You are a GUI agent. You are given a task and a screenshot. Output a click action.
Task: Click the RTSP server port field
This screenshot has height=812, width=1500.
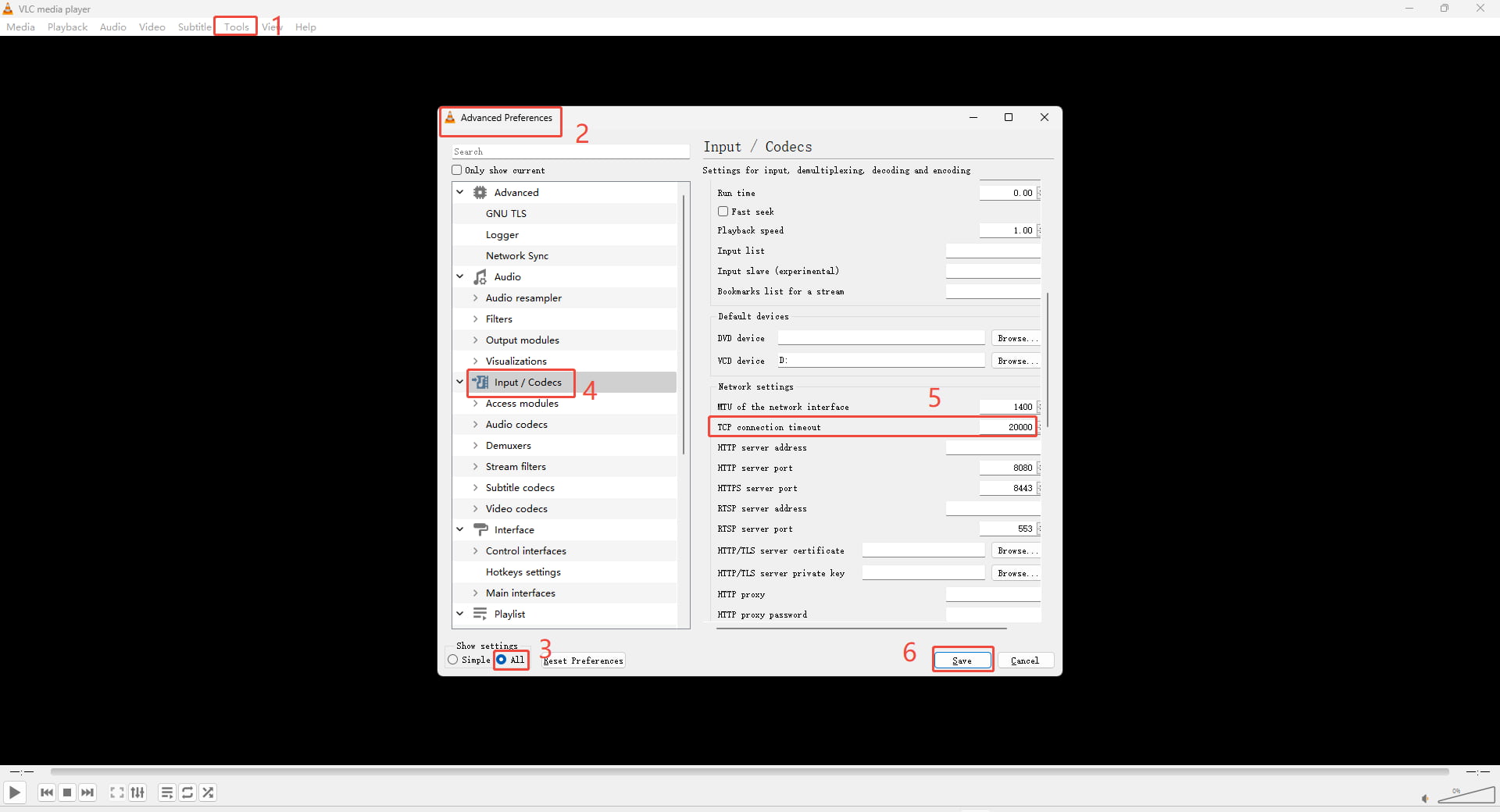click(x=1009, y=529)
